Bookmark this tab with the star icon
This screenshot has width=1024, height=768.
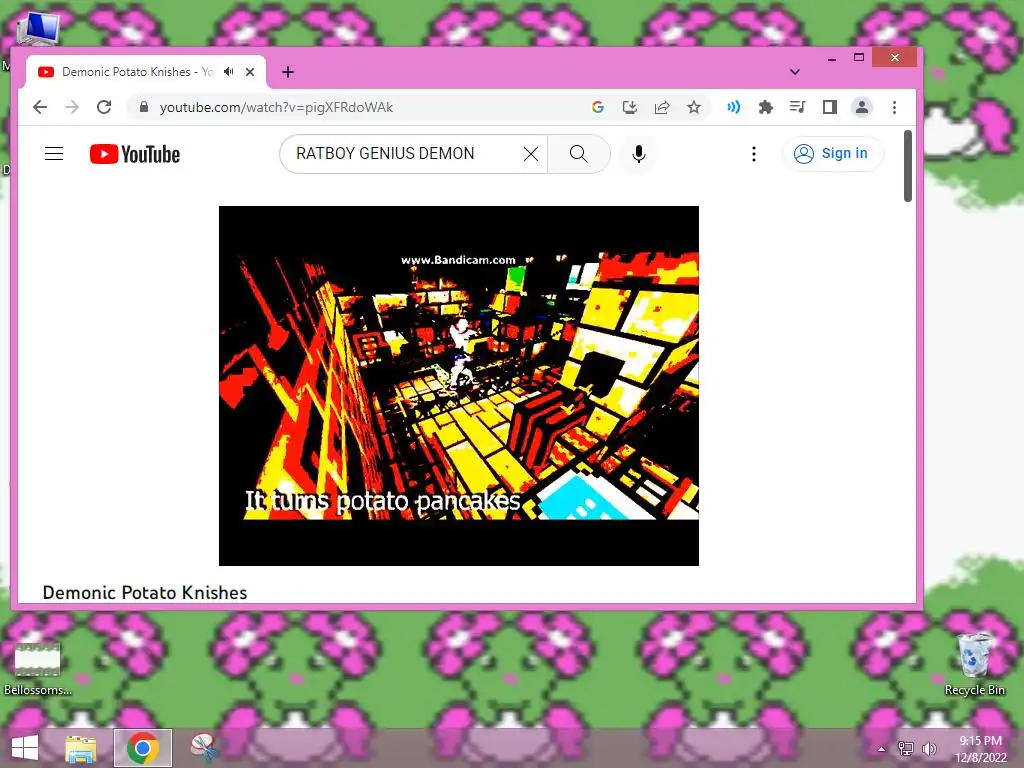(x=694, y=107)
